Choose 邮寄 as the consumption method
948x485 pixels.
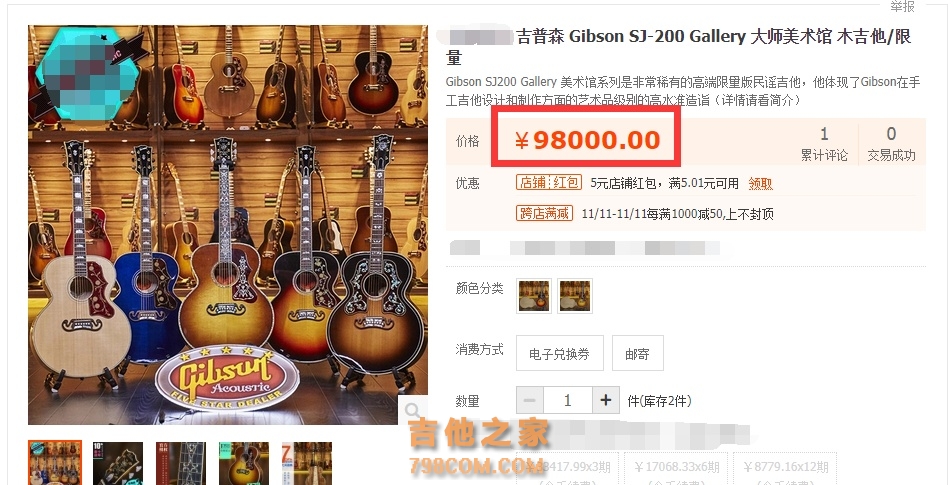pos(638,353)
